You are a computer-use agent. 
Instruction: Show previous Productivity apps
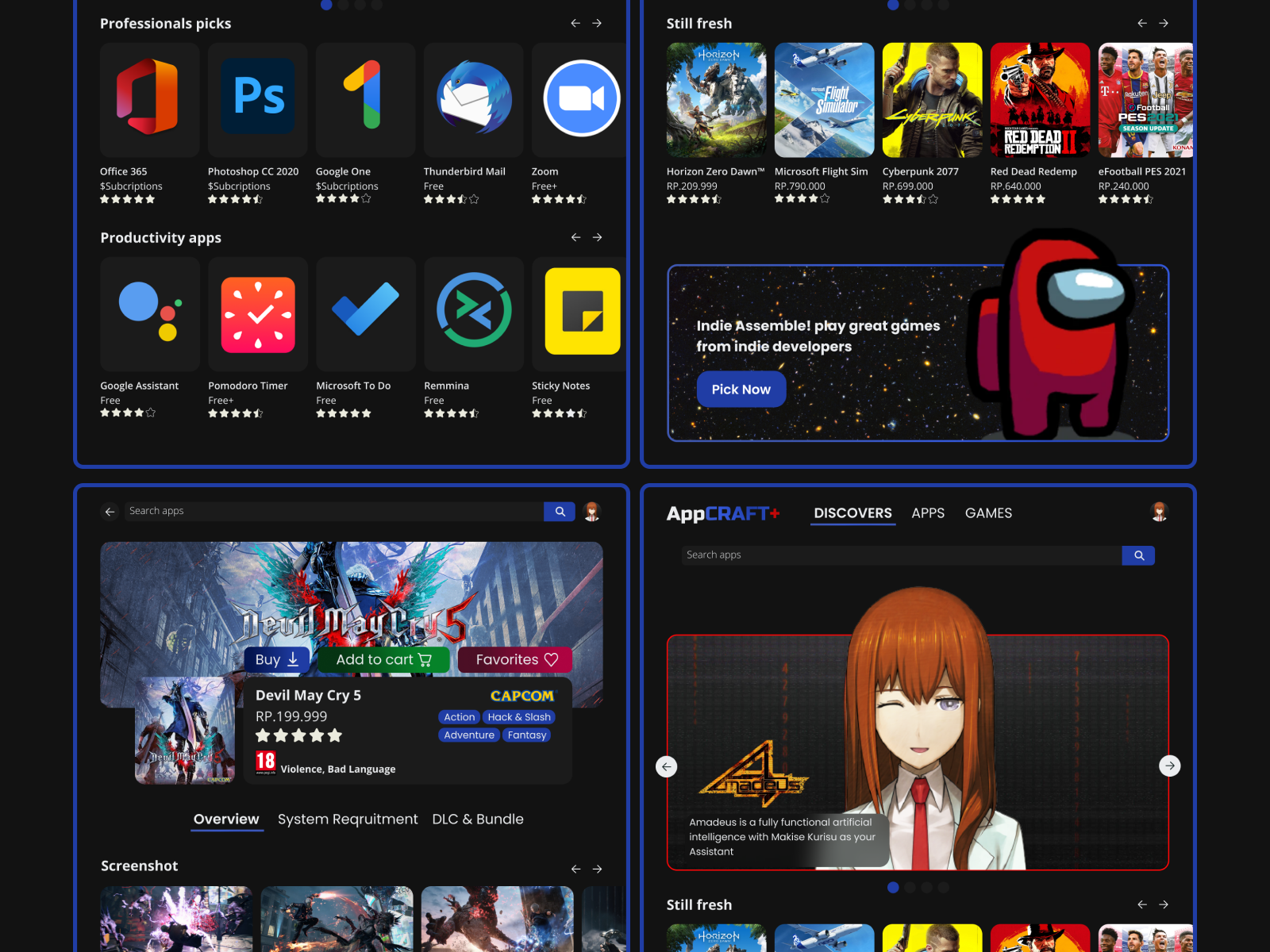(x=575, y=237)
